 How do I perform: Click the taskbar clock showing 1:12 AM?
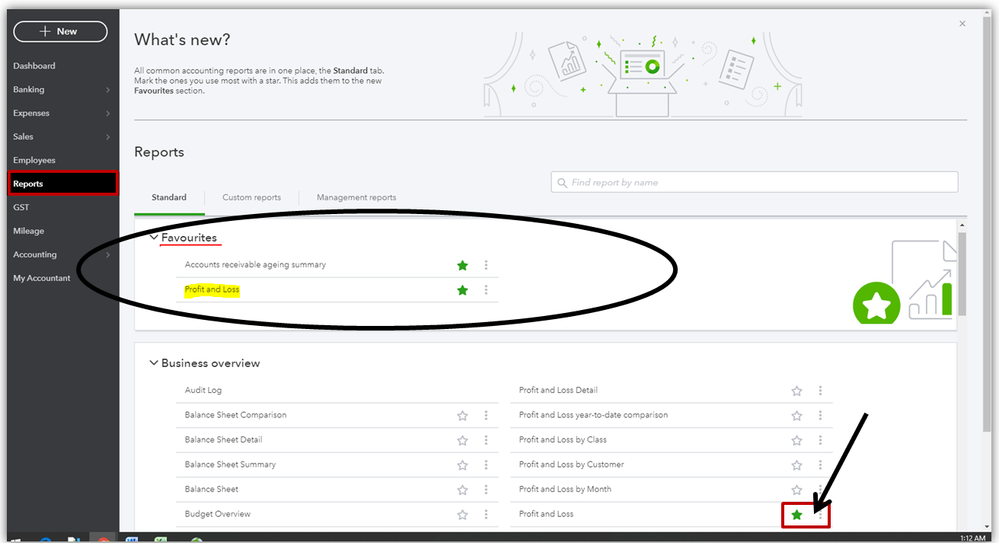click(972, 539)
